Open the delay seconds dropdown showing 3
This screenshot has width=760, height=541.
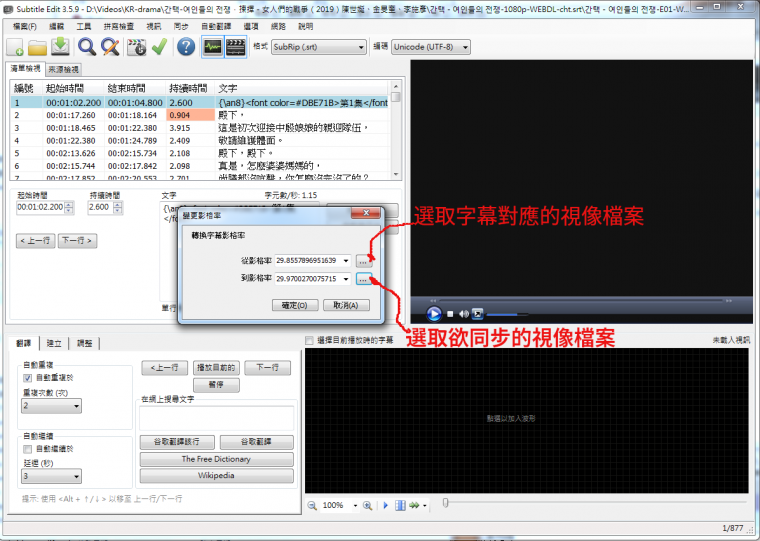coord(51,477)
